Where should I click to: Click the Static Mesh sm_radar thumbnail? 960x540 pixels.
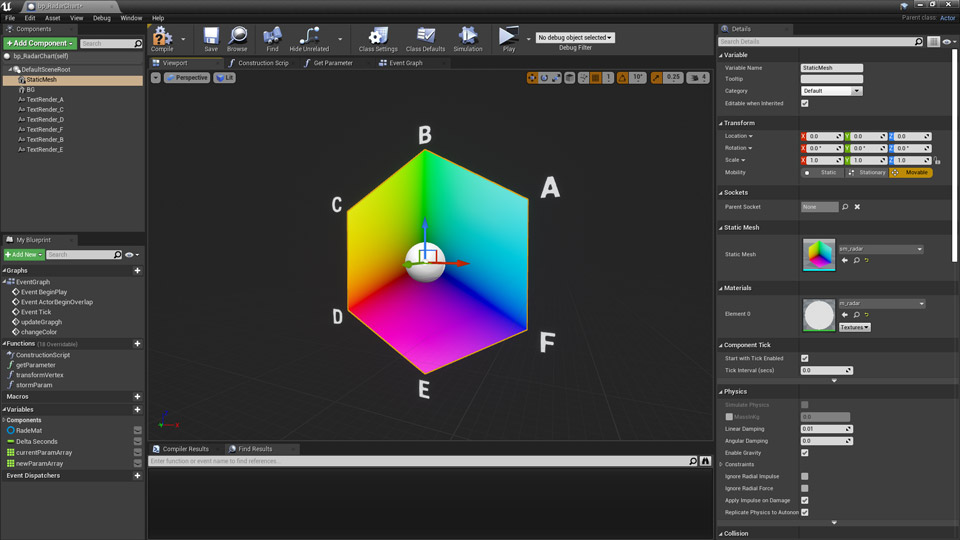pos(819,254)
